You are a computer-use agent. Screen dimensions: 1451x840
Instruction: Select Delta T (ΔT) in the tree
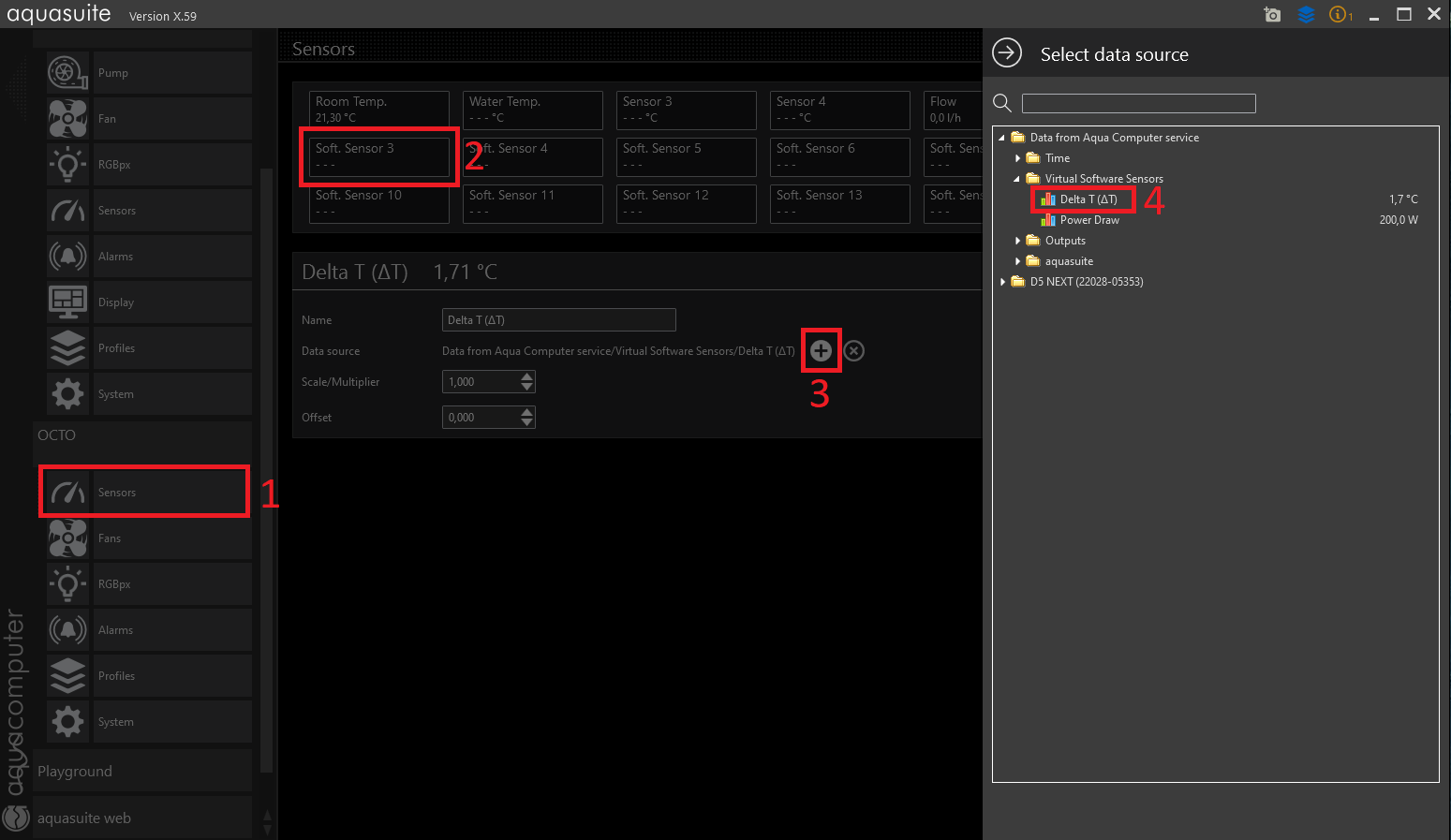click(x=1088, y=199)
